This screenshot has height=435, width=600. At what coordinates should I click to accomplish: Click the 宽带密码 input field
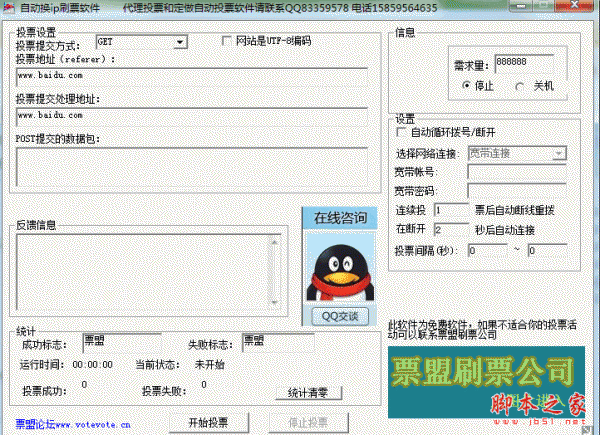517,191
